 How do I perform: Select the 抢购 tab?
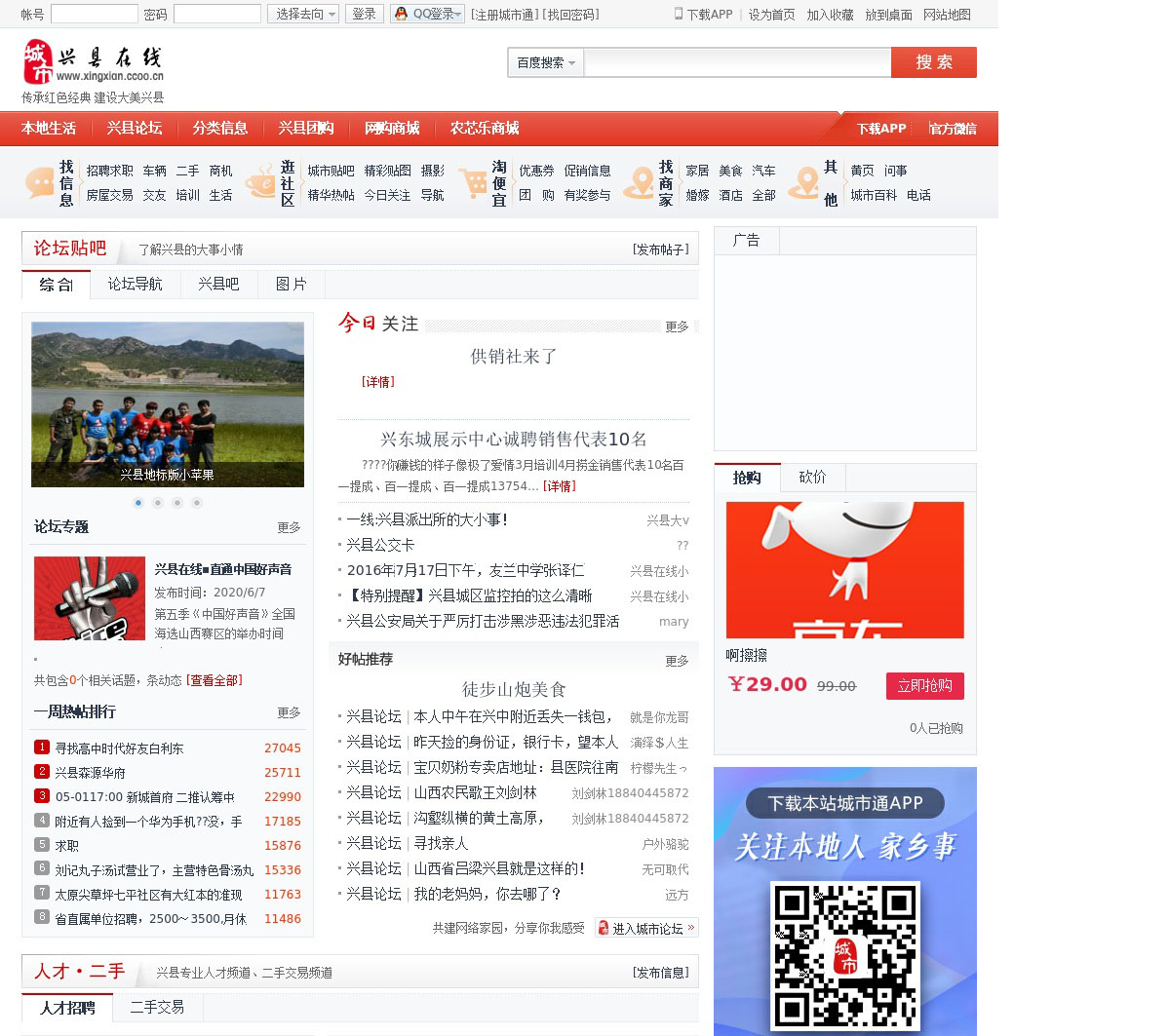pos(747,477)
